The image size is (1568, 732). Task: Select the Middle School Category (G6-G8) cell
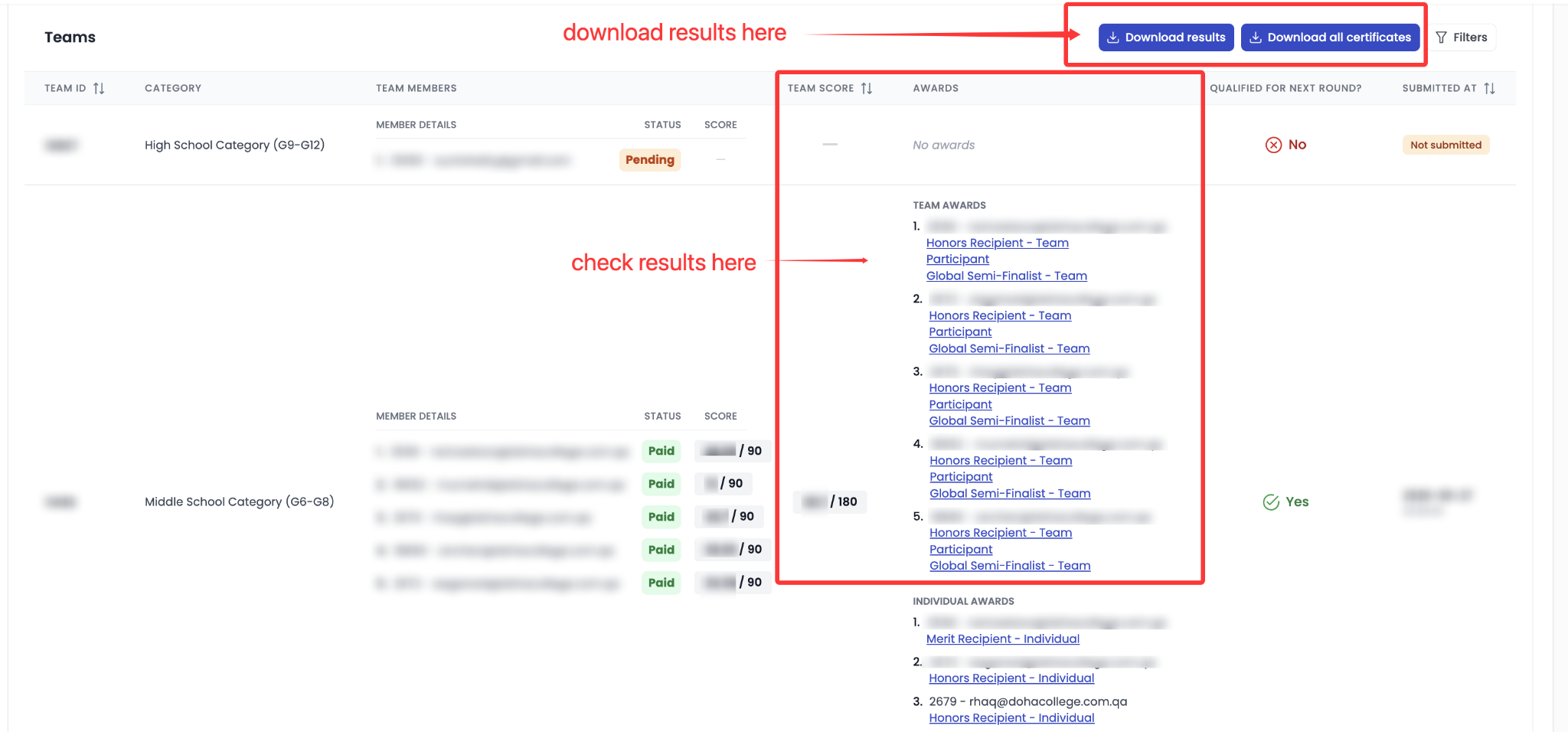tap(239, 502)
